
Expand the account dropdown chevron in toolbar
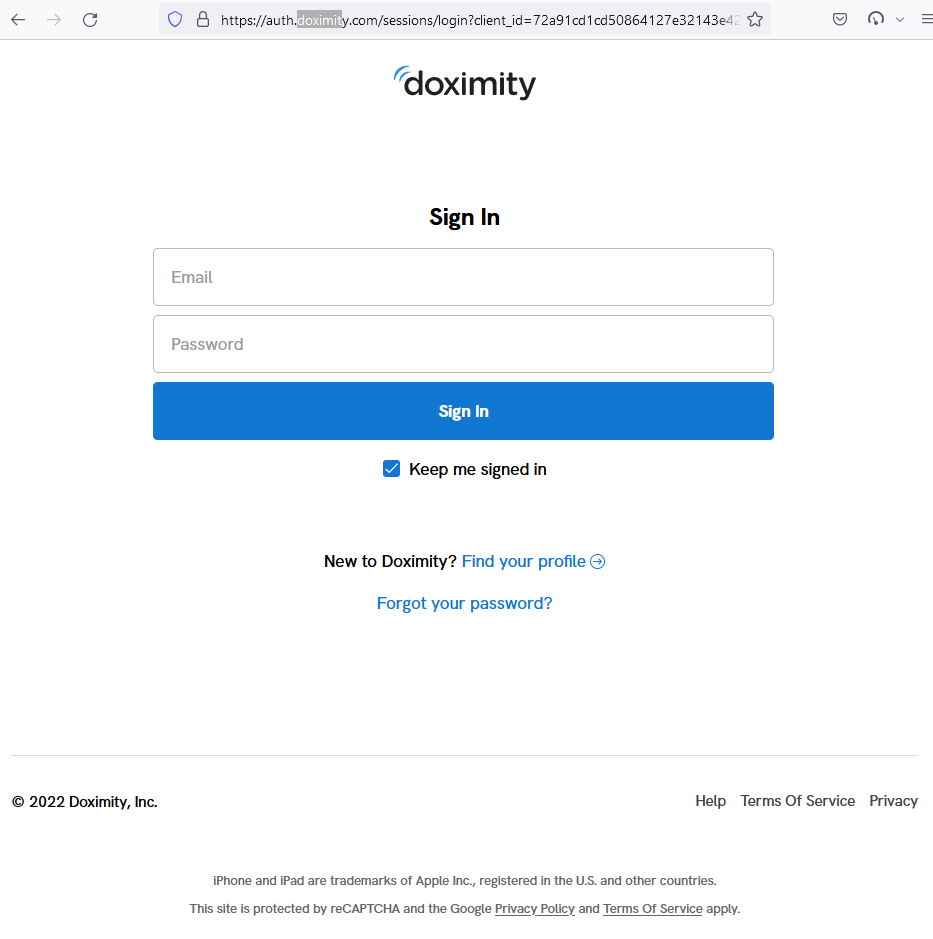coord(899,18)
